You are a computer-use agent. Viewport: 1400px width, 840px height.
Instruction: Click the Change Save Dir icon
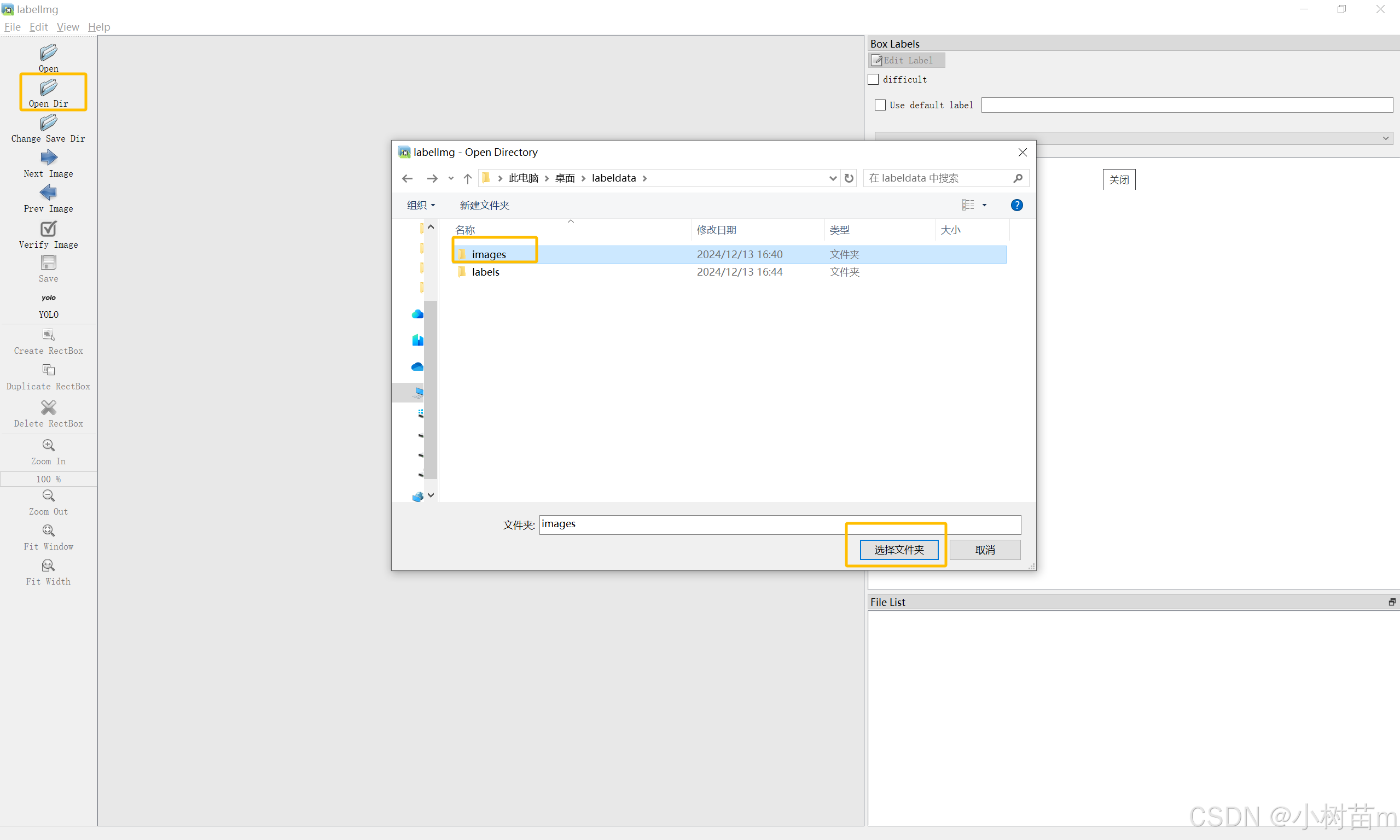tap(49, 123)
